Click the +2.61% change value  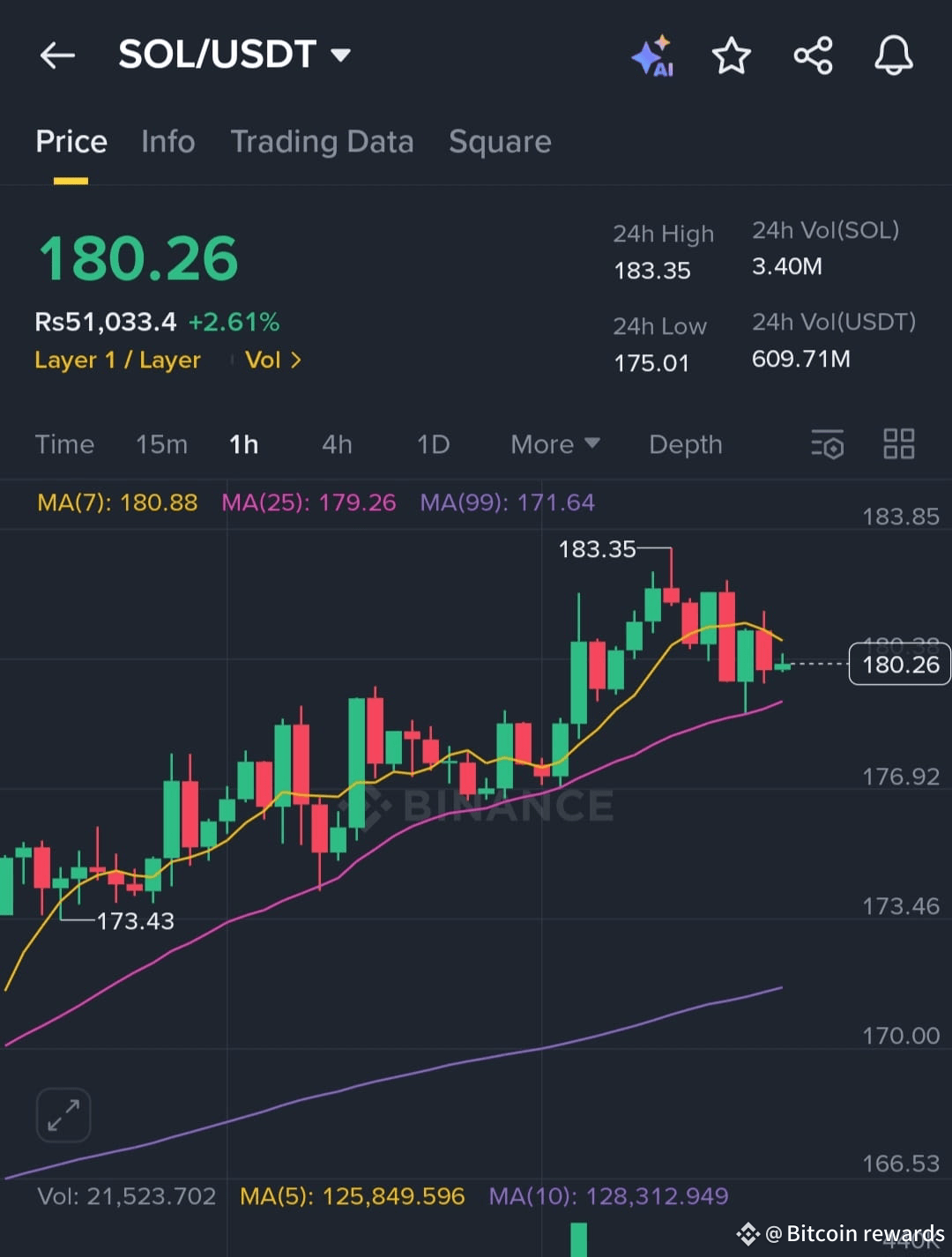pyautogui.click(x=234, y=323)
